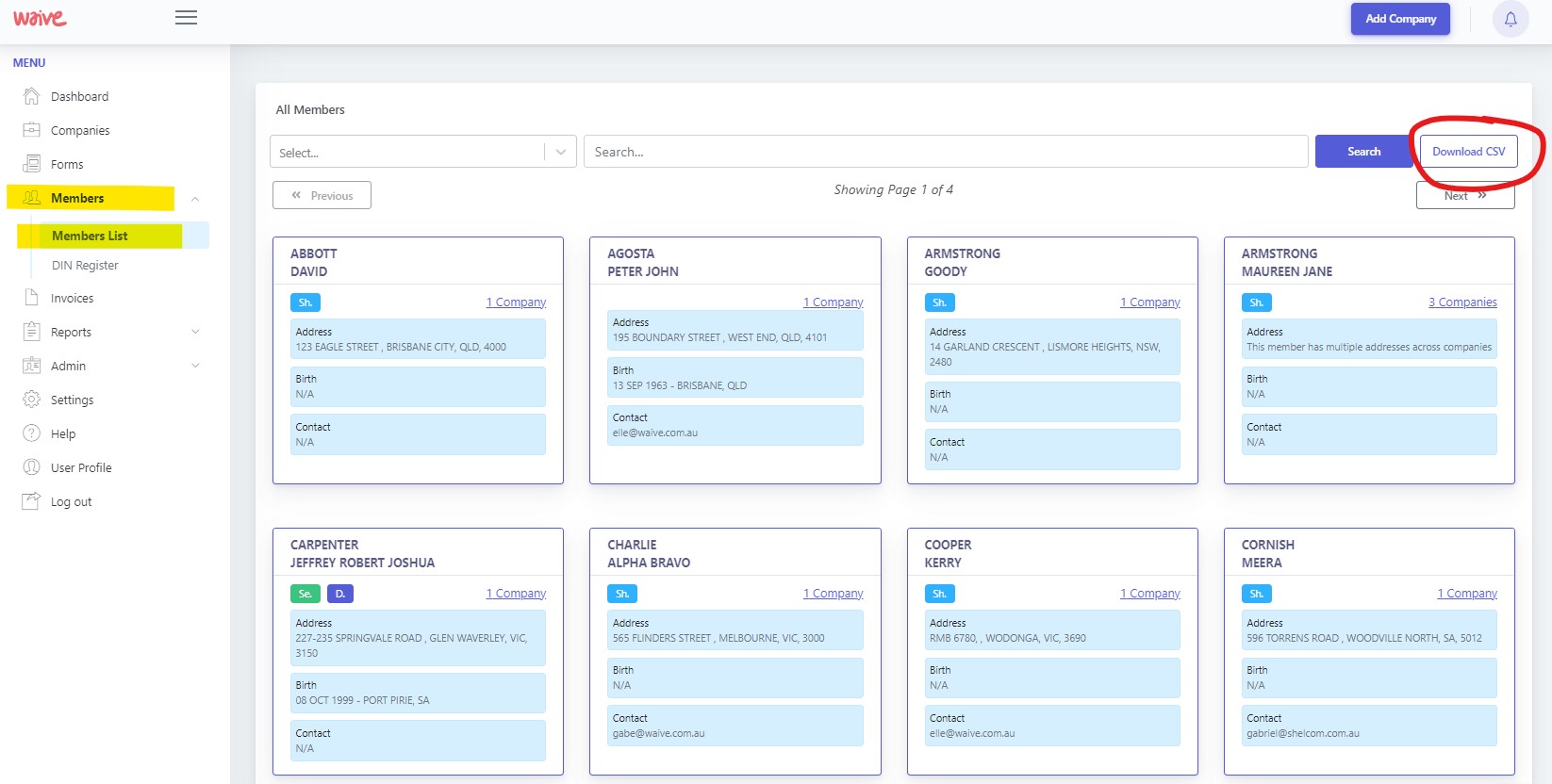Screen dimensions: 1552x784
Task: Click the Search... input field
Action: pos(946,152)
